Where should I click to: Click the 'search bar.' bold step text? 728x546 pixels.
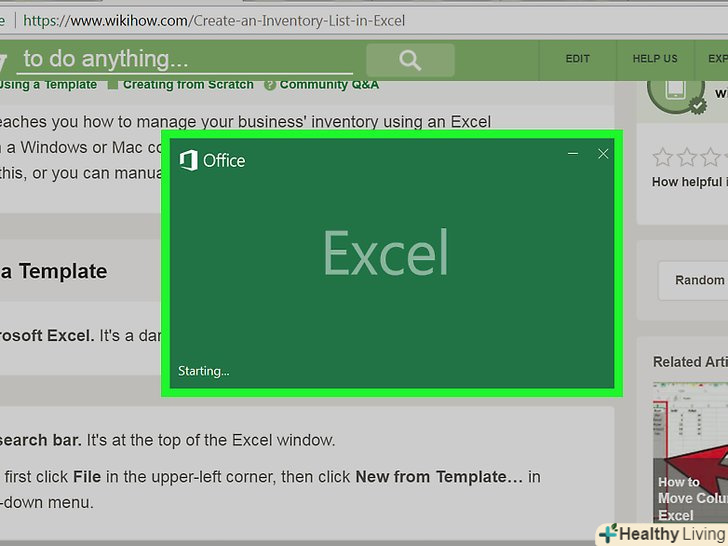(40, 440)
